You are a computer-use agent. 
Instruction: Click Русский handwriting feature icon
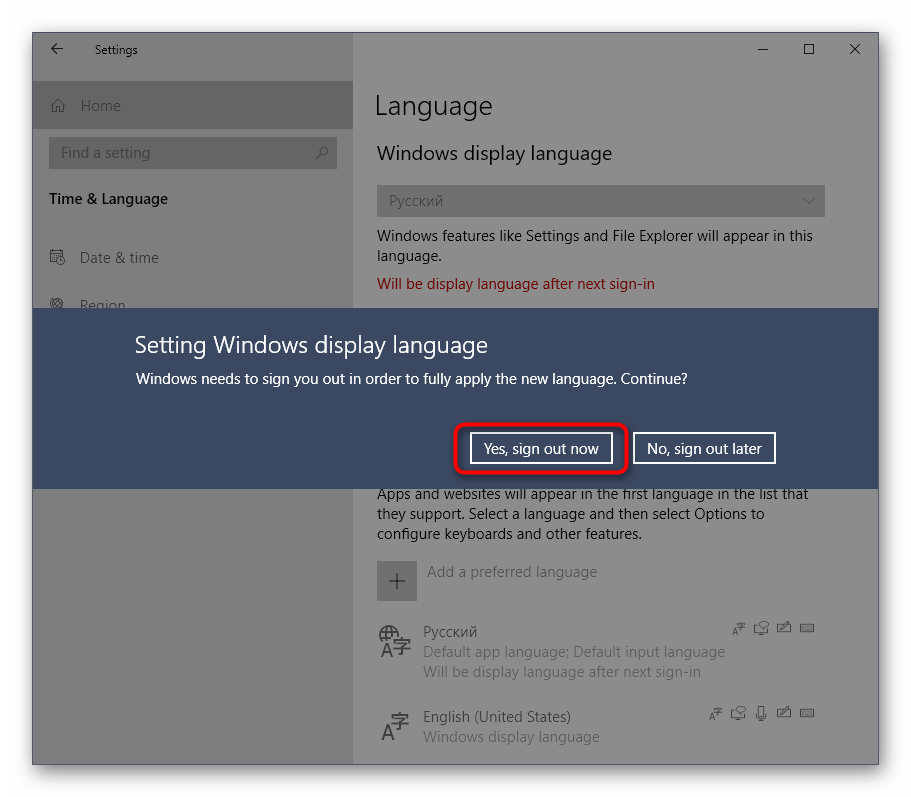784,627
